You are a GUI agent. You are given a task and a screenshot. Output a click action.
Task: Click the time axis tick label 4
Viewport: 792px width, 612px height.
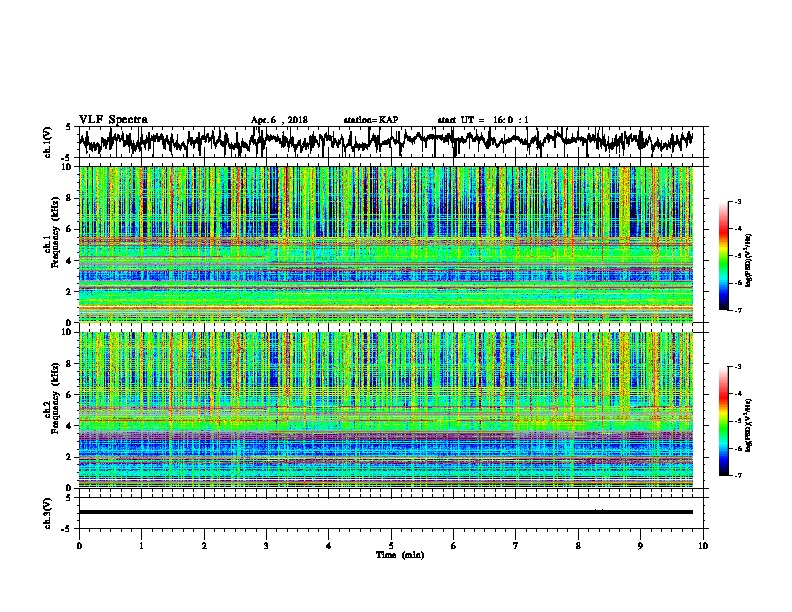329,546
